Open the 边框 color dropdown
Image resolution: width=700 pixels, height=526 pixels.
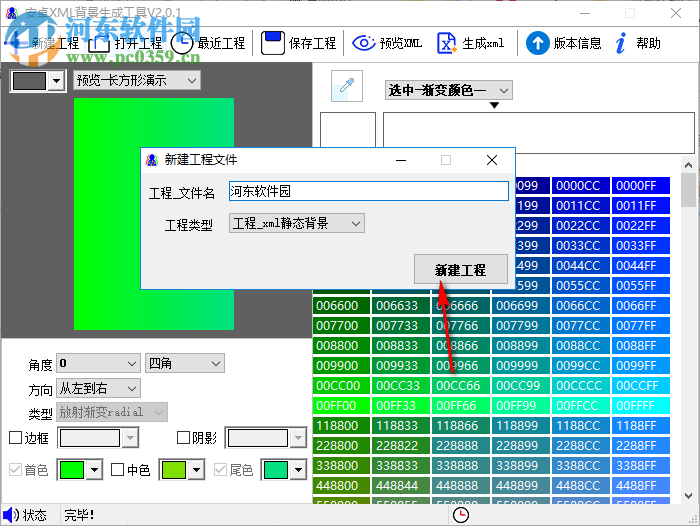click(130, 438)
